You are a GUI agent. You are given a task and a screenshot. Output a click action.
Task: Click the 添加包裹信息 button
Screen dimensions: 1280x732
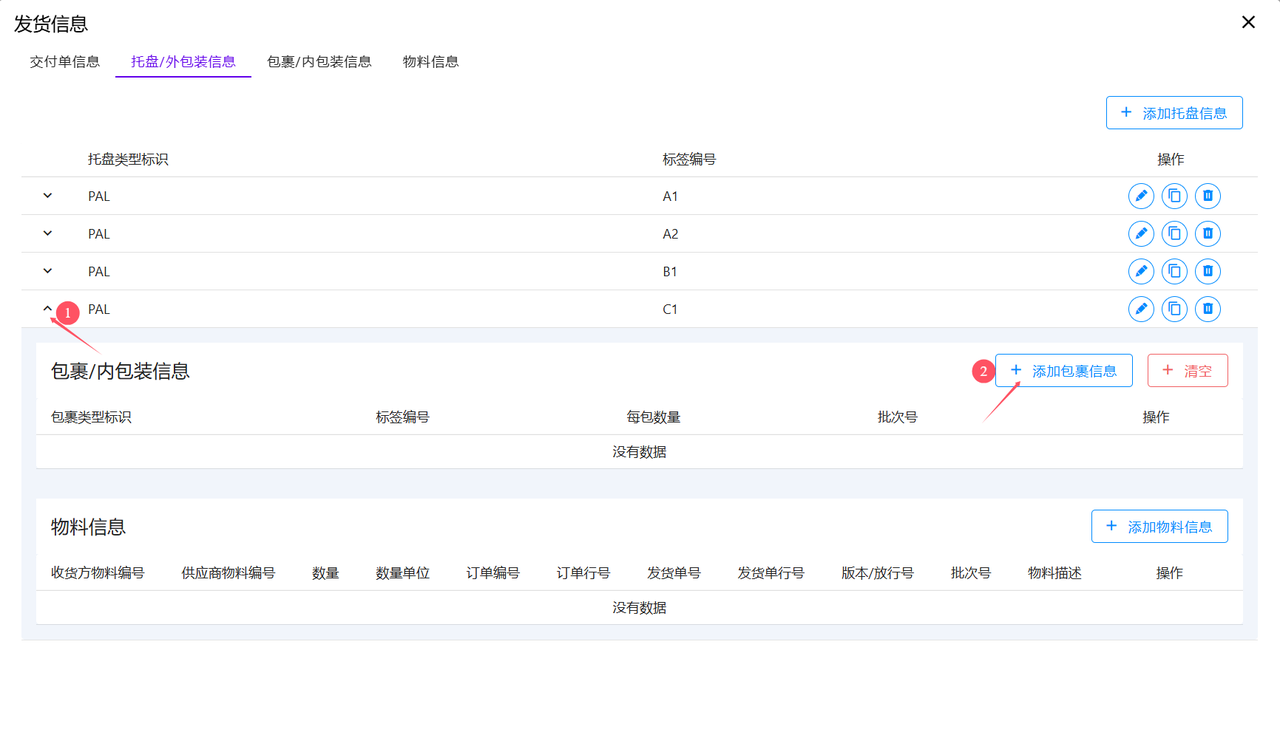pos(1063,371)
